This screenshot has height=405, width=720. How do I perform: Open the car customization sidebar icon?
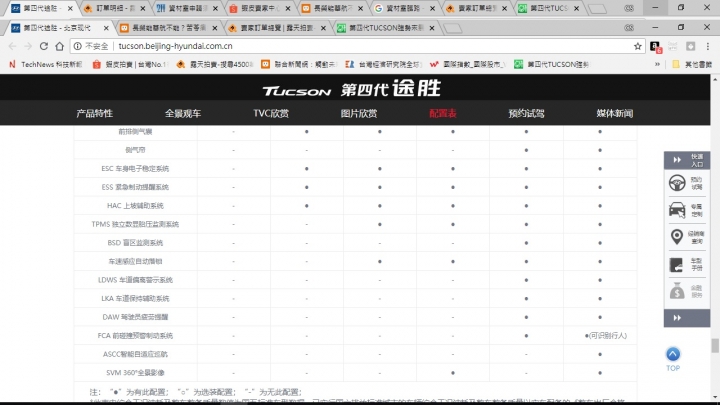point(677,210)
